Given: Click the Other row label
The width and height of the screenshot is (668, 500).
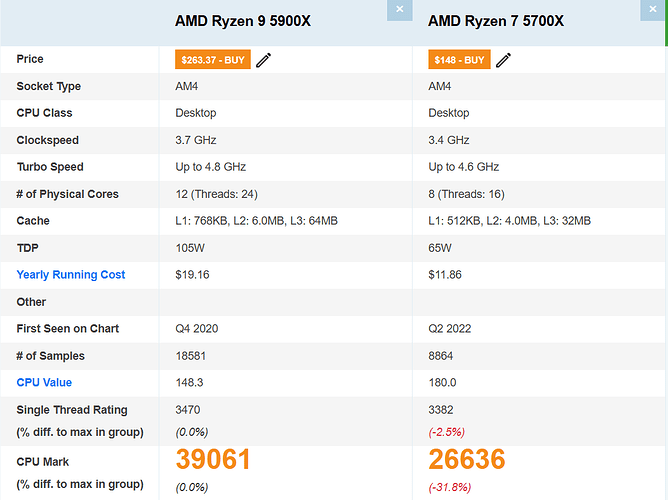Looking at the screenshot, I should (x=31, y=302).
